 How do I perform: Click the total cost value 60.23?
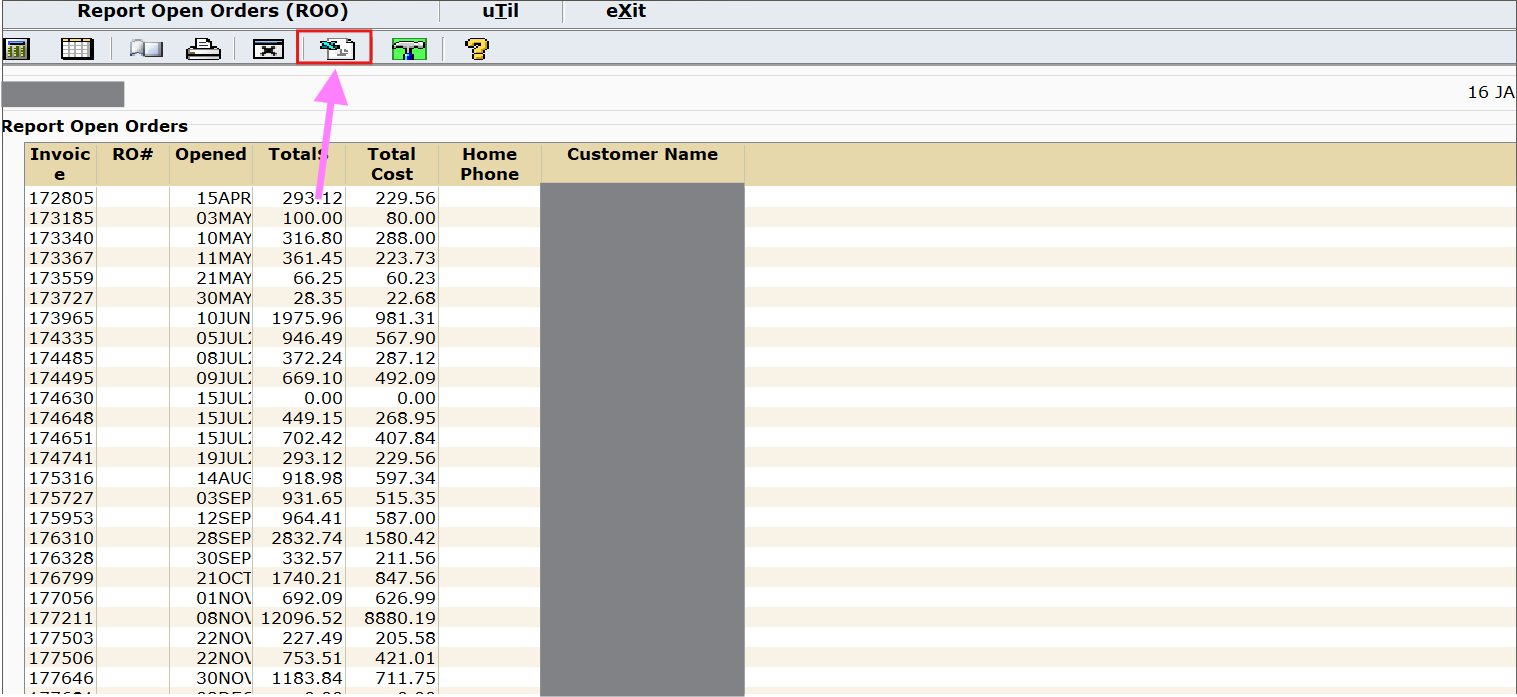[x=411, y=278]
